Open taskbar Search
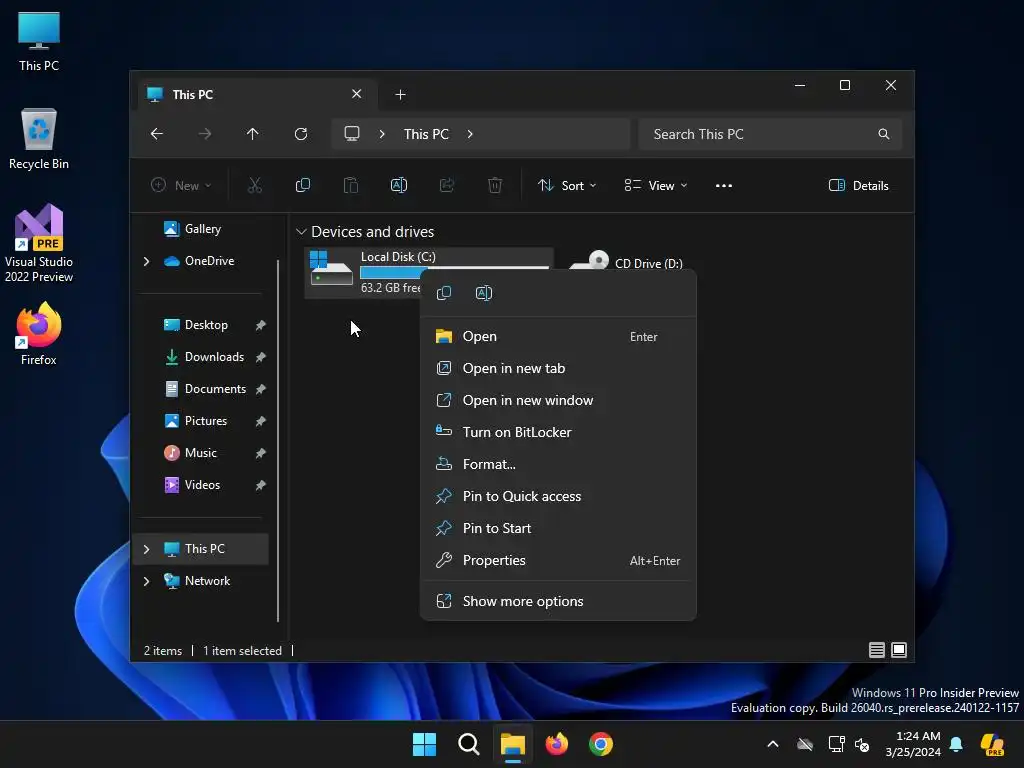Image resolution: width=1024 pixels, height=768 pixels. click(468, 744)
